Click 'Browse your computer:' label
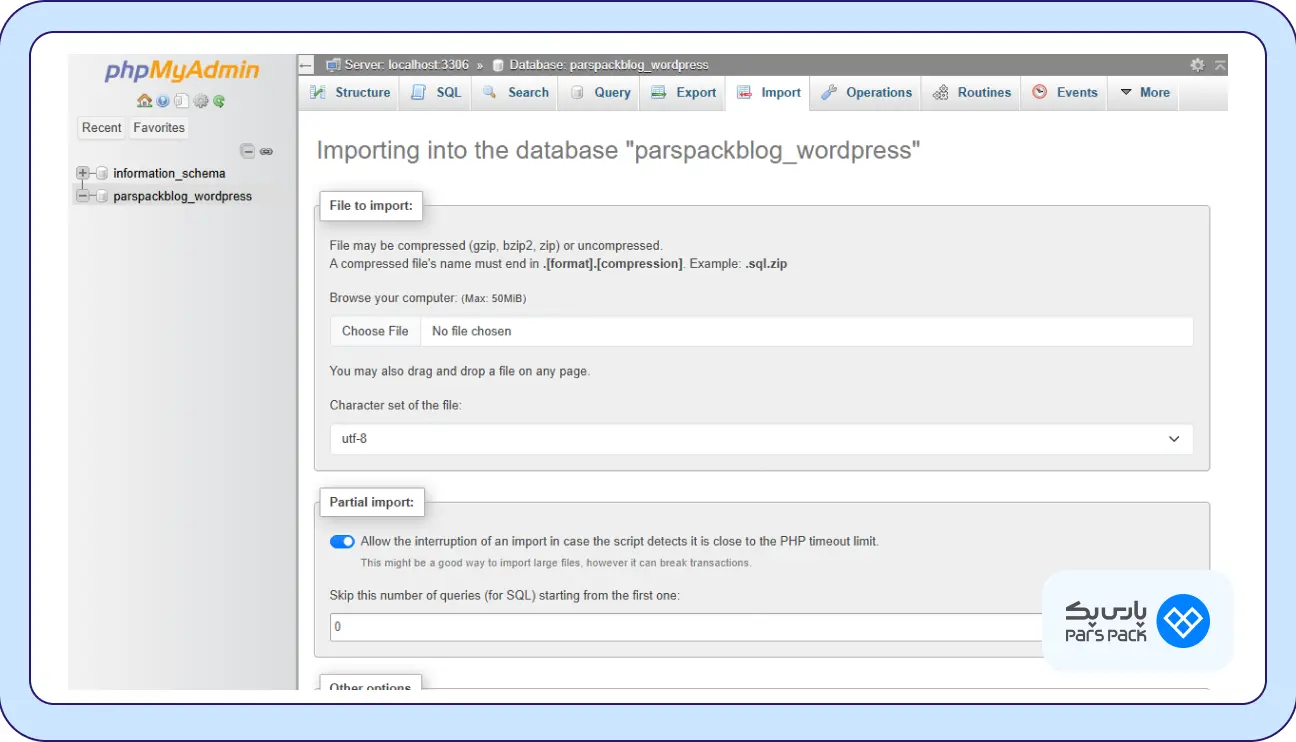The image size is (1296, 742). click(393, 298)
